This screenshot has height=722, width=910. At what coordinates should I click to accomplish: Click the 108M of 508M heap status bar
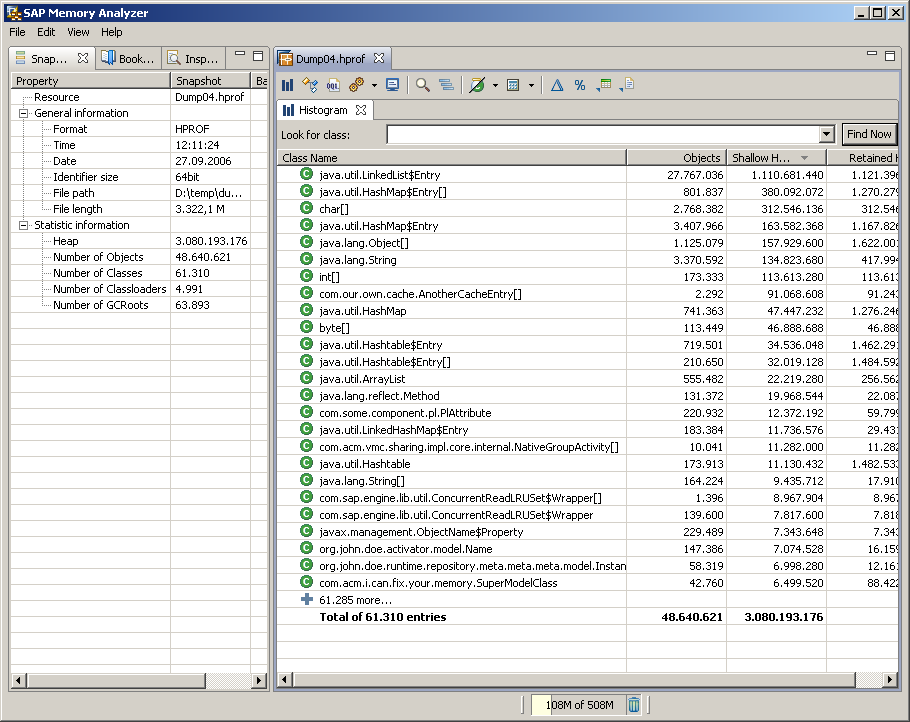tap(579, 705)
